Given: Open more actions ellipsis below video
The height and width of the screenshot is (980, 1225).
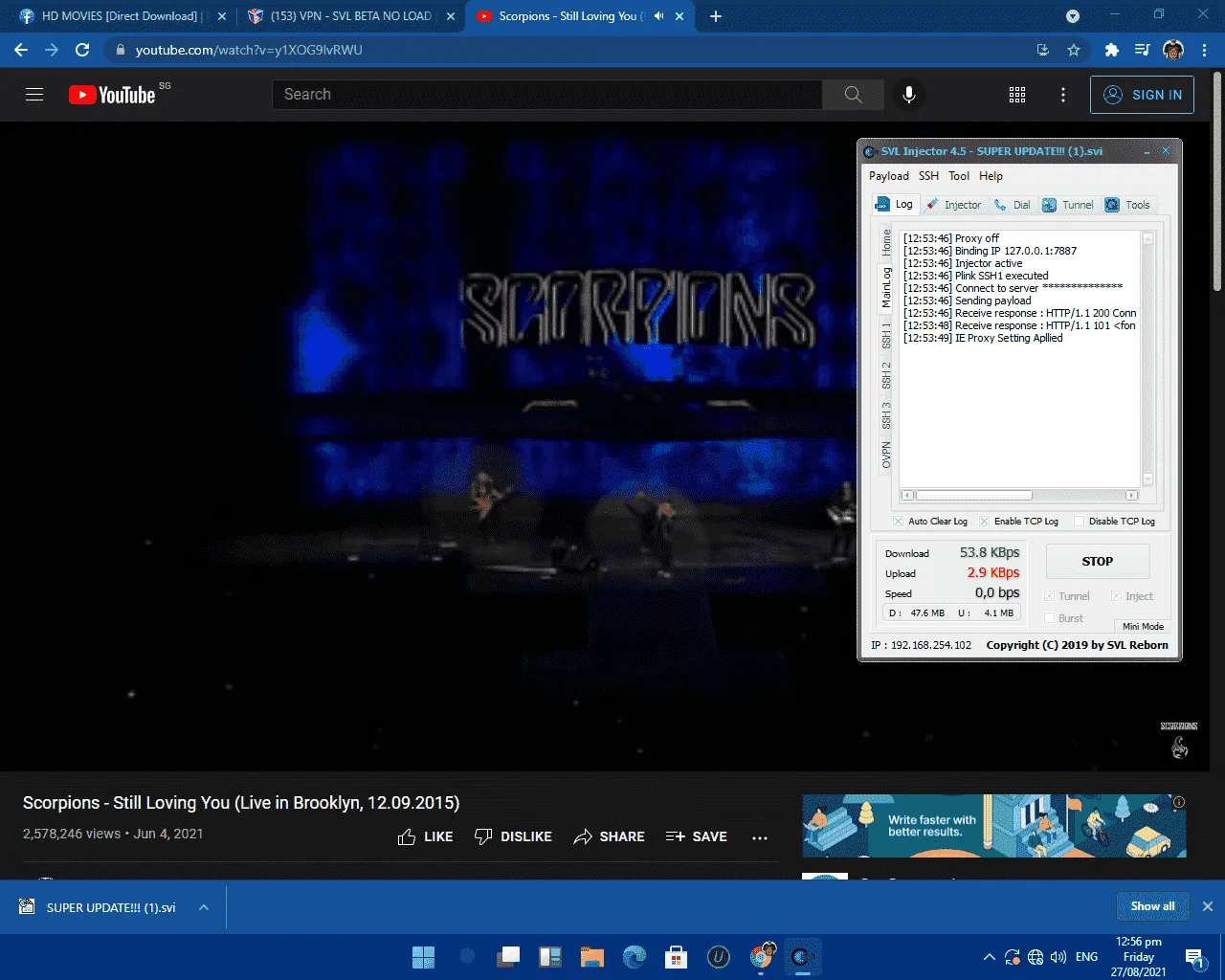Looking at the screenshot, I should click(x=760, y=837).
